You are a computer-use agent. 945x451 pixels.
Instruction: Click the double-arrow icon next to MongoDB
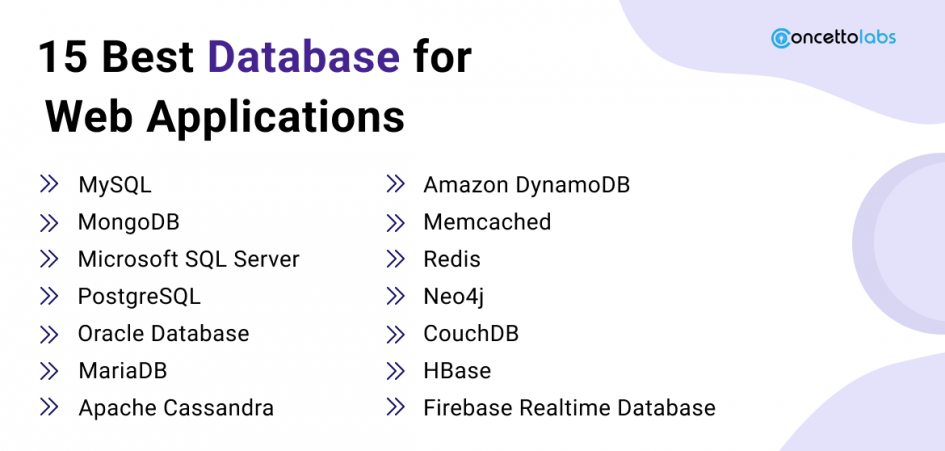pos(49,221)
